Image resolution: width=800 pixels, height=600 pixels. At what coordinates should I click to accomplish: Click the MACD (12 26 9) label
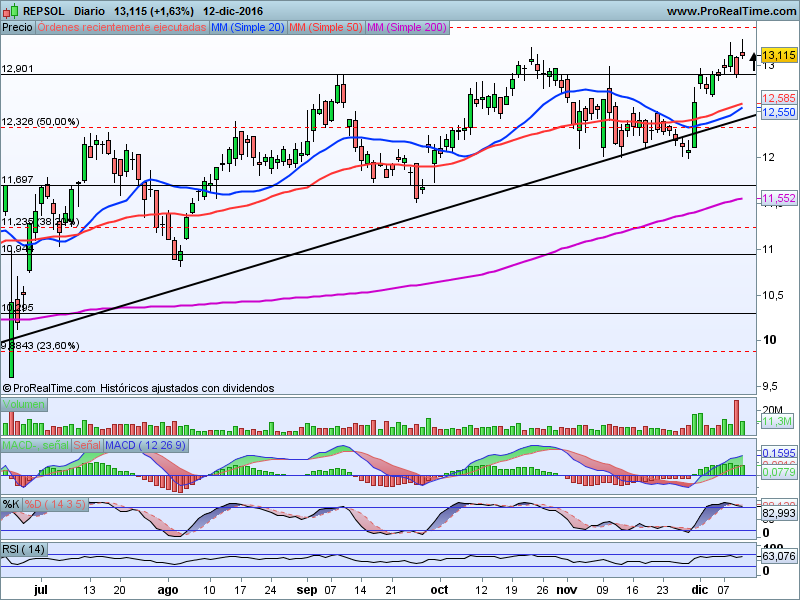point(145,445)
